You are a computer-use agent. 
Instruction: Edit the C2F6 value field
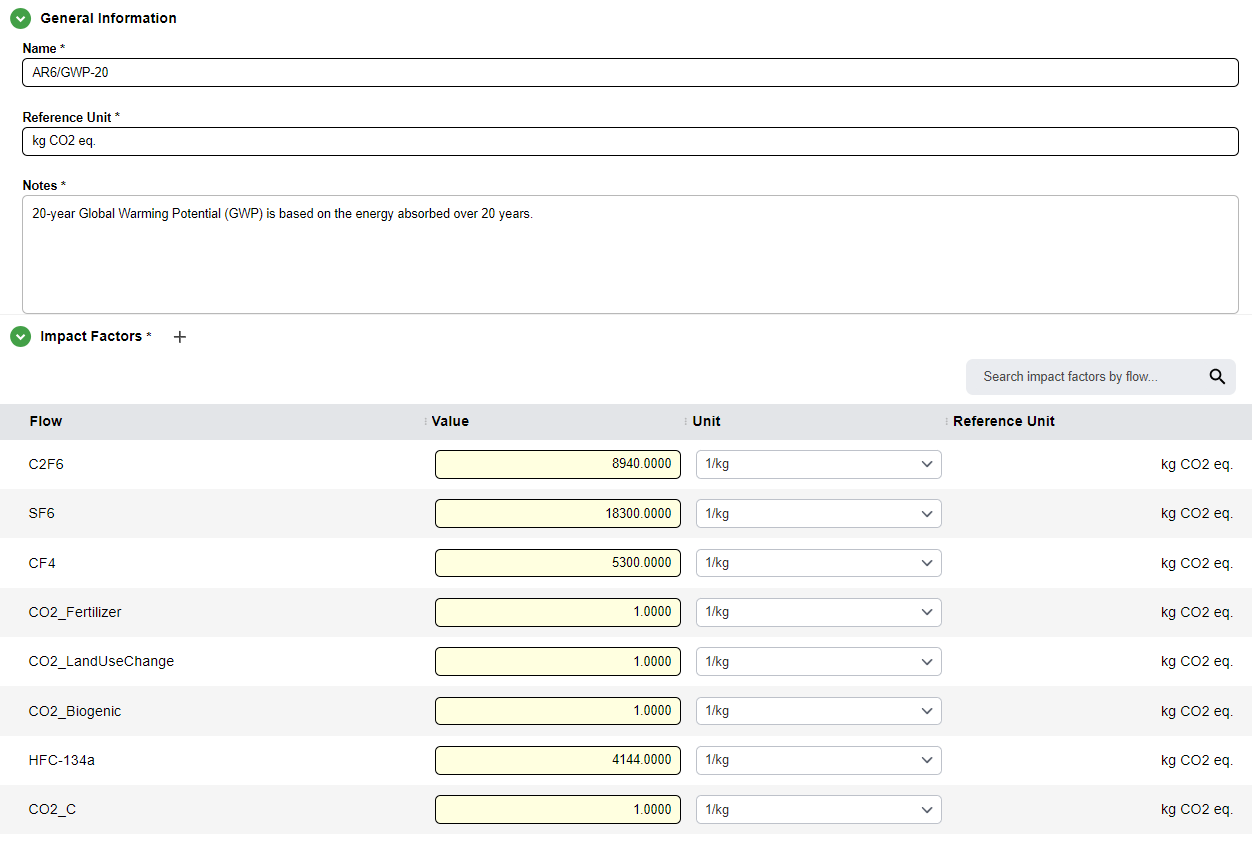coord(558,464)
